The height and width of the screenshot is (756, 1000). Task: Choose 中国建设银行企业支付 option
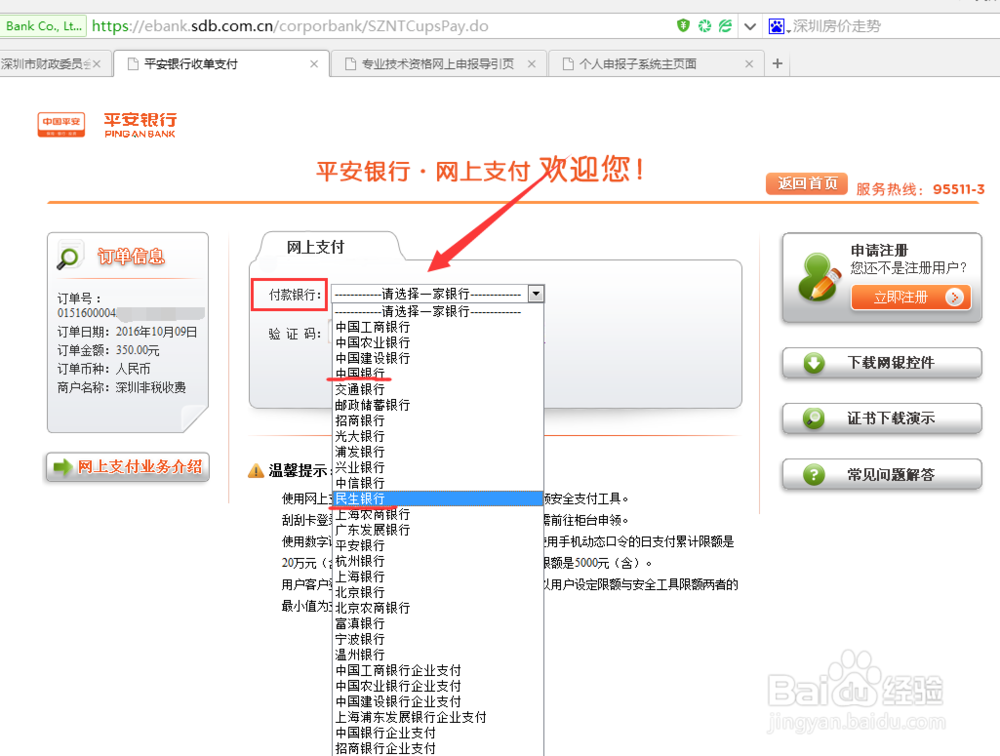click(438, 702)
